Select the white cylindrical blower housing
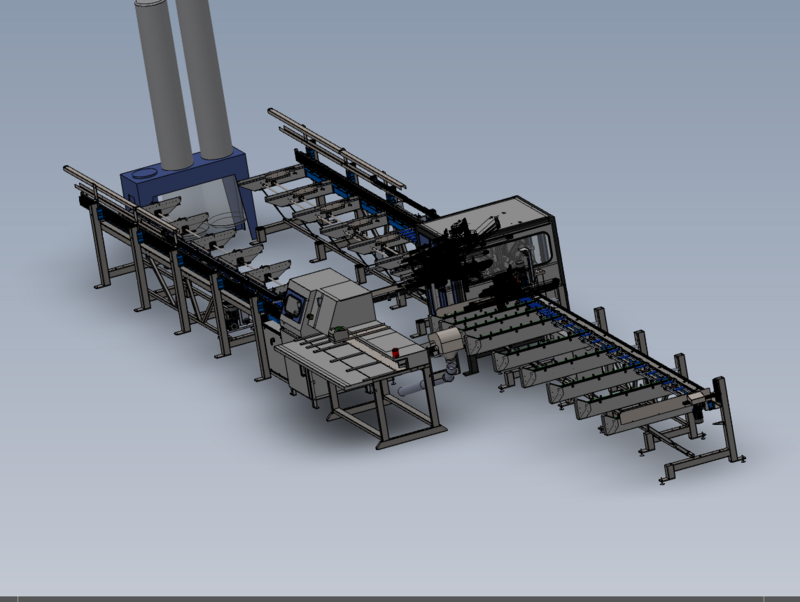The width and height of the screenshot is (800, 602). [x=448, y=342]
